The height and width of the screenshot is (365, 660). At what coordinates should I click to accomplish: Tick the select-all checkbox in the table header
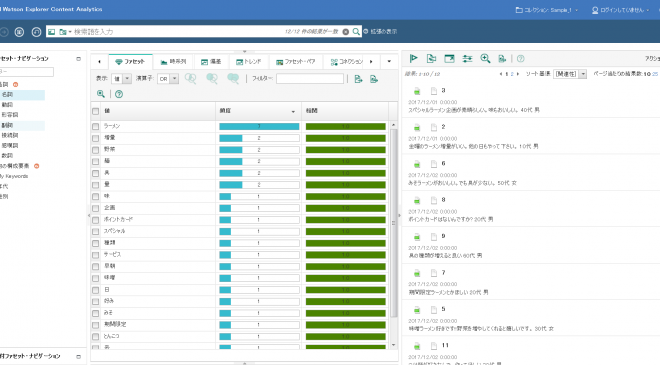96,111
